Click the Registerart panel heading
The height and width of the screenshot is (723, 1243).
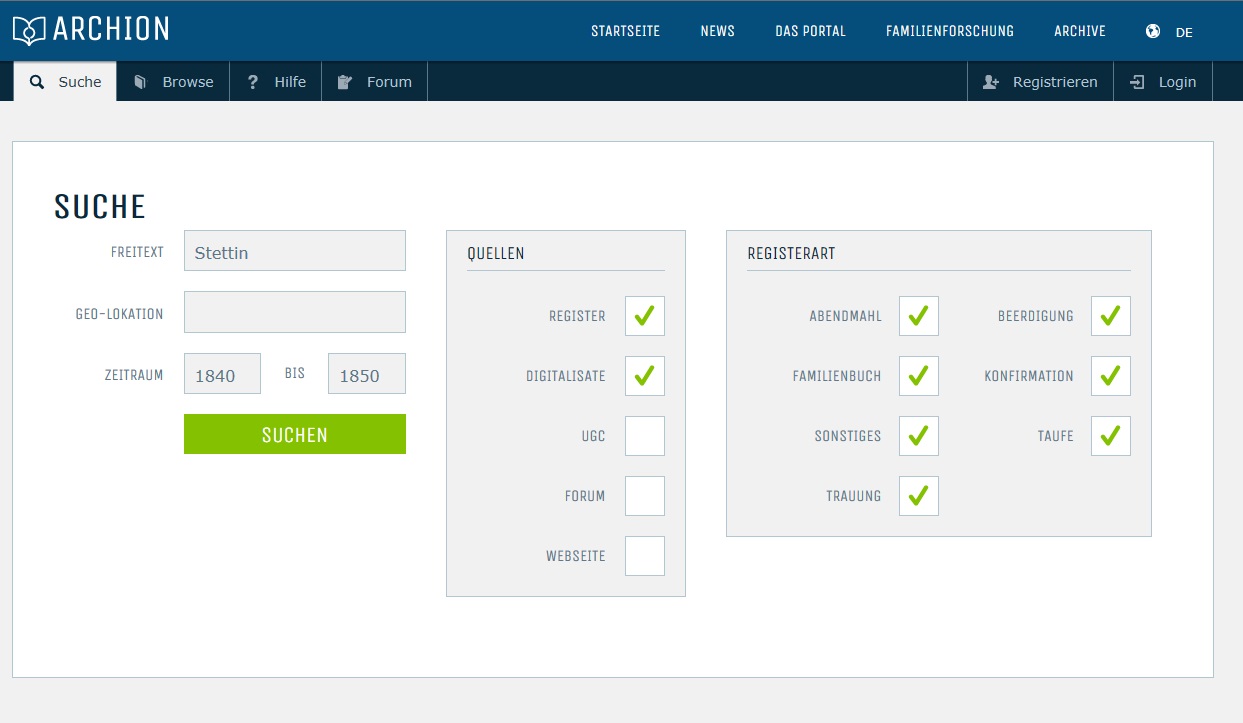(791, 254)
